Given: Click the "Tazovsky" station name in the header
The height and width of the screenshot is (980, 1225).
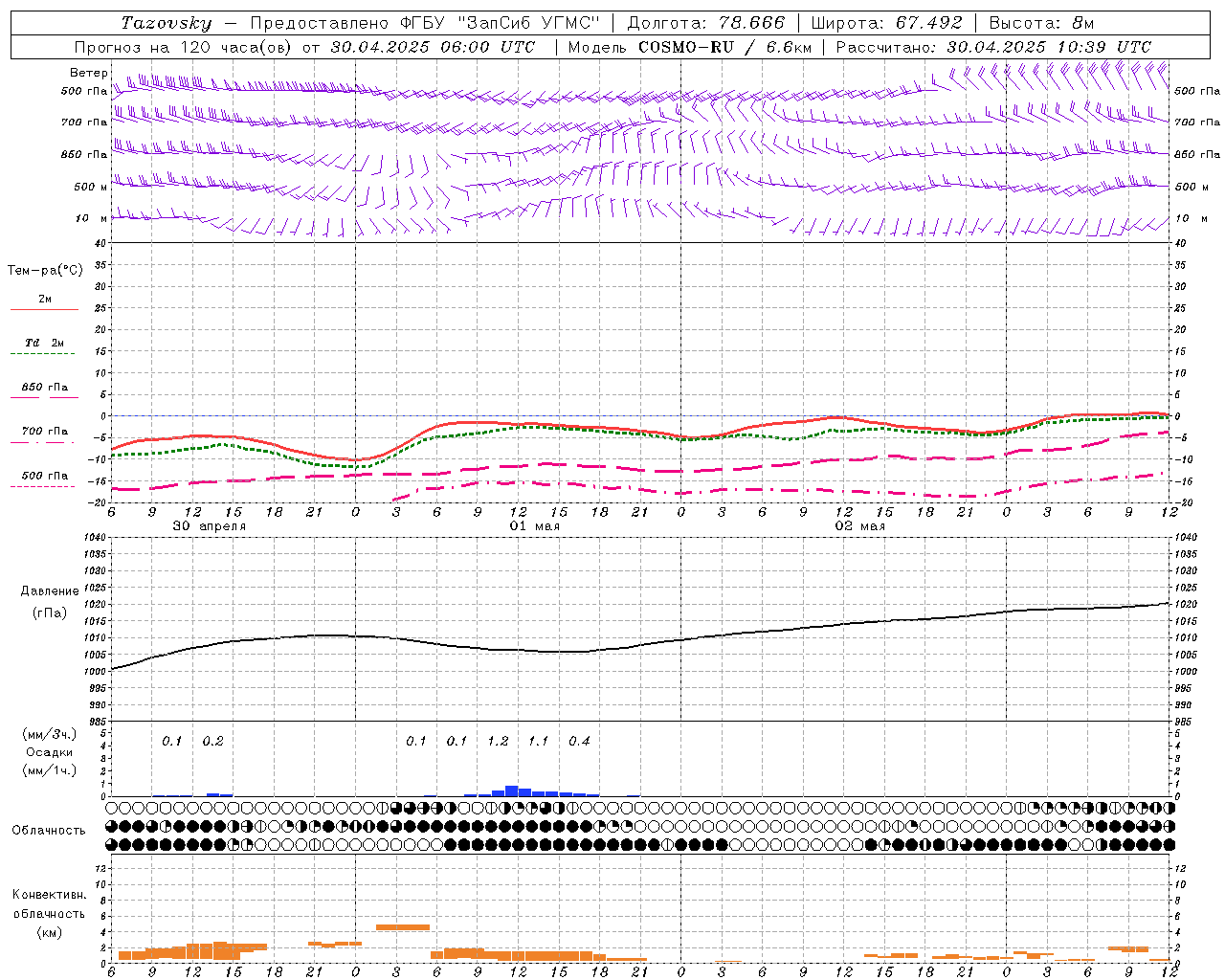Looking at the screenshot, I should click(x=167, y=23).
